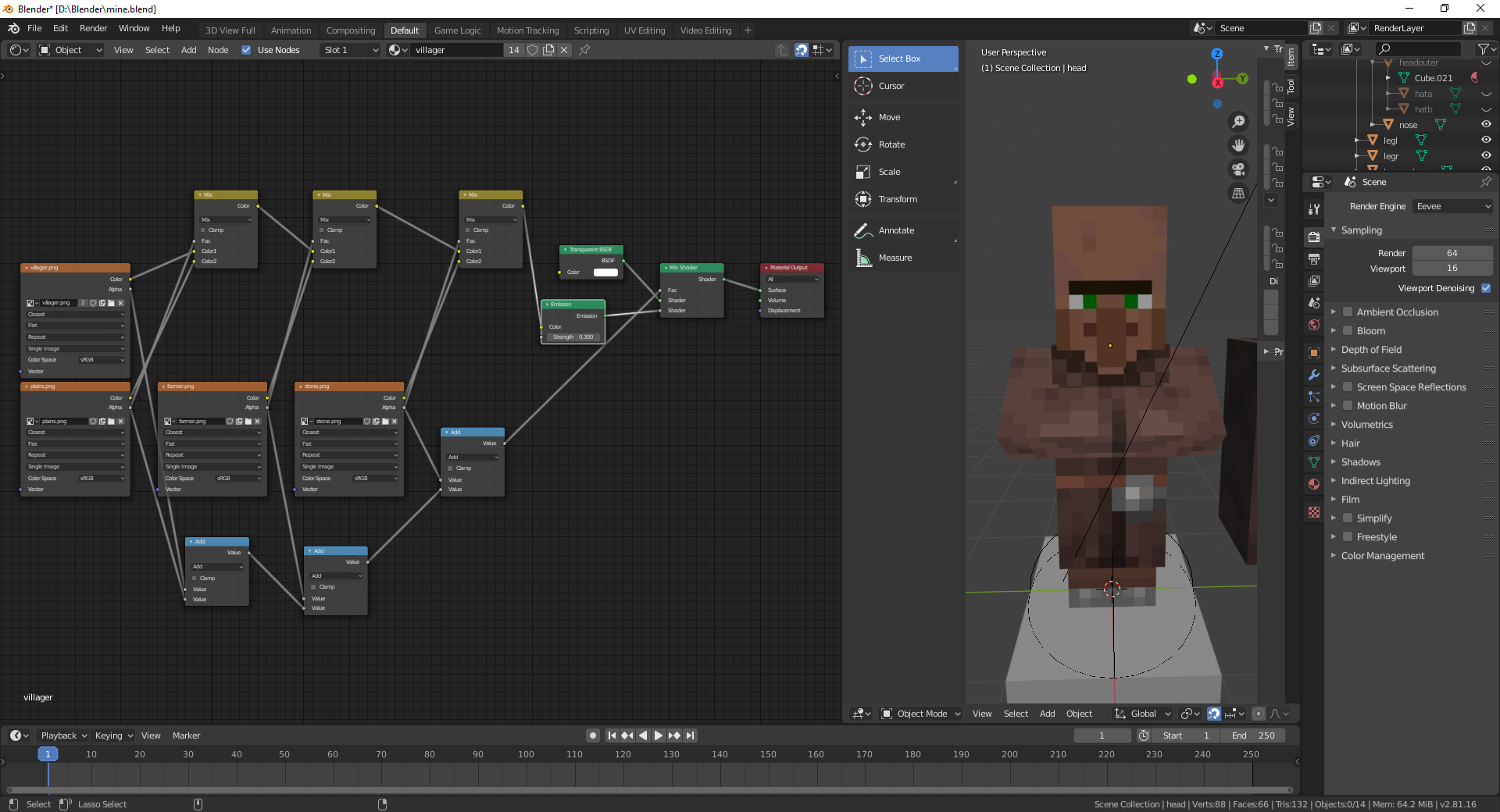This screenshot has width=1500, height=812.
Task: Enable the Motion Blur checkbox
Action: 1348,405
